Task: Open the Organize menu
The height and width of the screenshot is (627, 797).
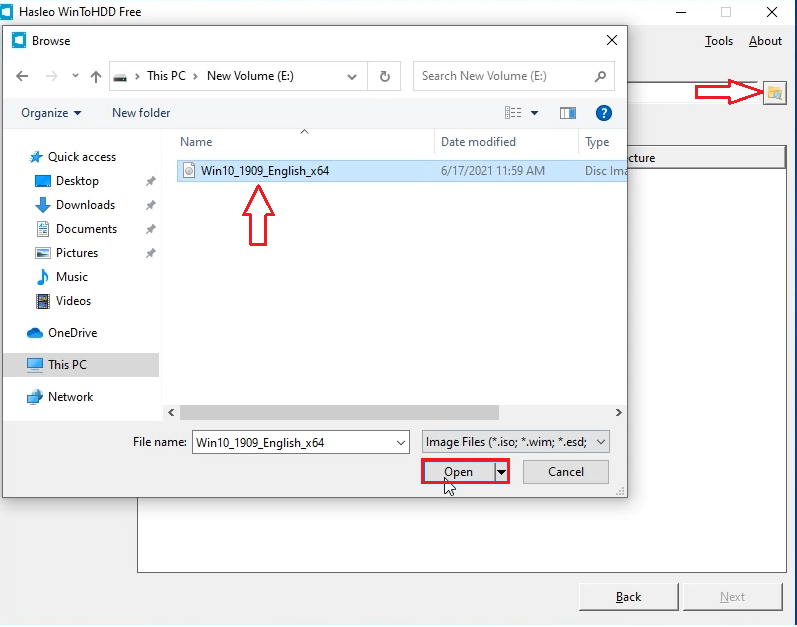Action: coord(51,113)
